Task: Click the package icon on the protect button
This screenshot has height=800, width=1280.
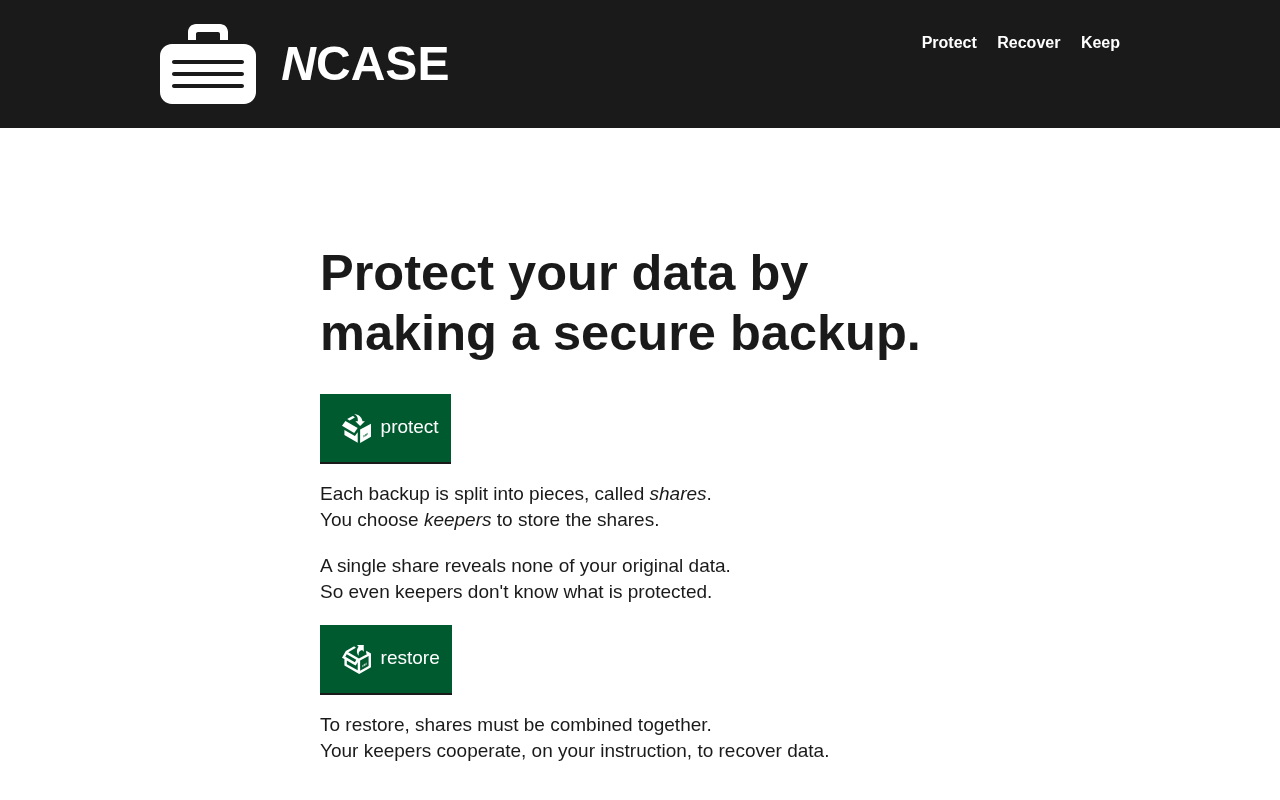Action: coord(357,428)
